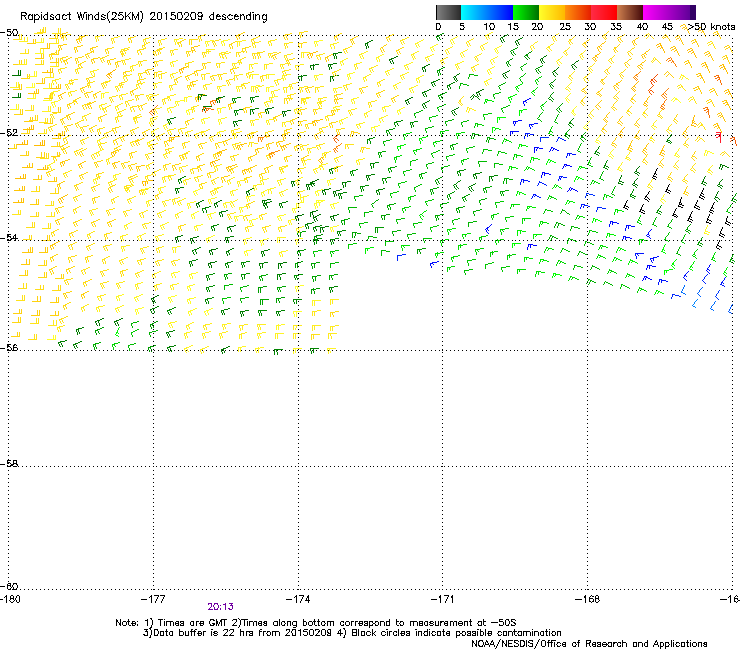The image size is (740, 650).
Task: Click the legend tick label 45
Action: (x=667, y=27)
